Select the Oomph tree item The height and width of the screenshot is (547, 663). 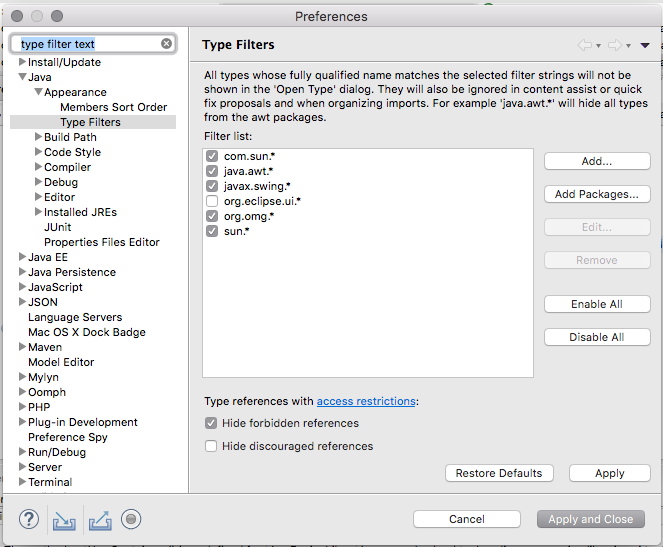point(47,392)
